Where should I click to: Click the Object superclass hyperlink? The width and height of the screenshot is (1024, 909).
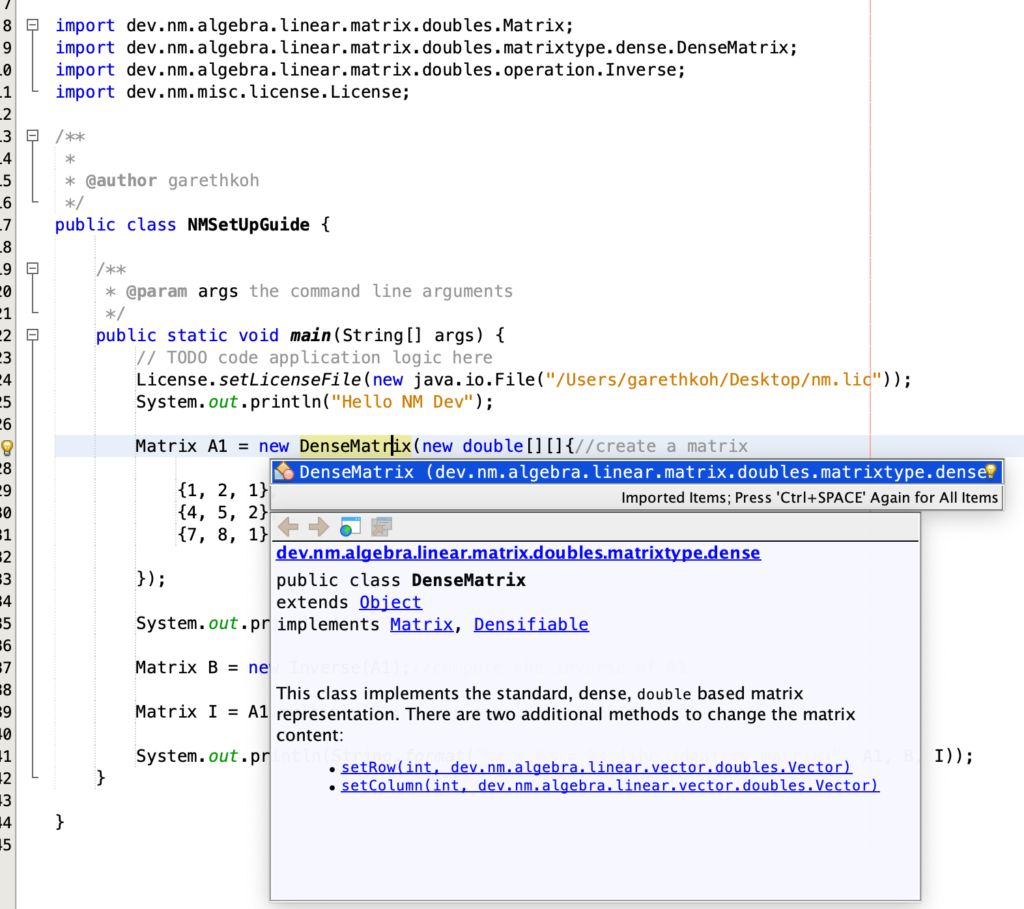tap(390, 602)
